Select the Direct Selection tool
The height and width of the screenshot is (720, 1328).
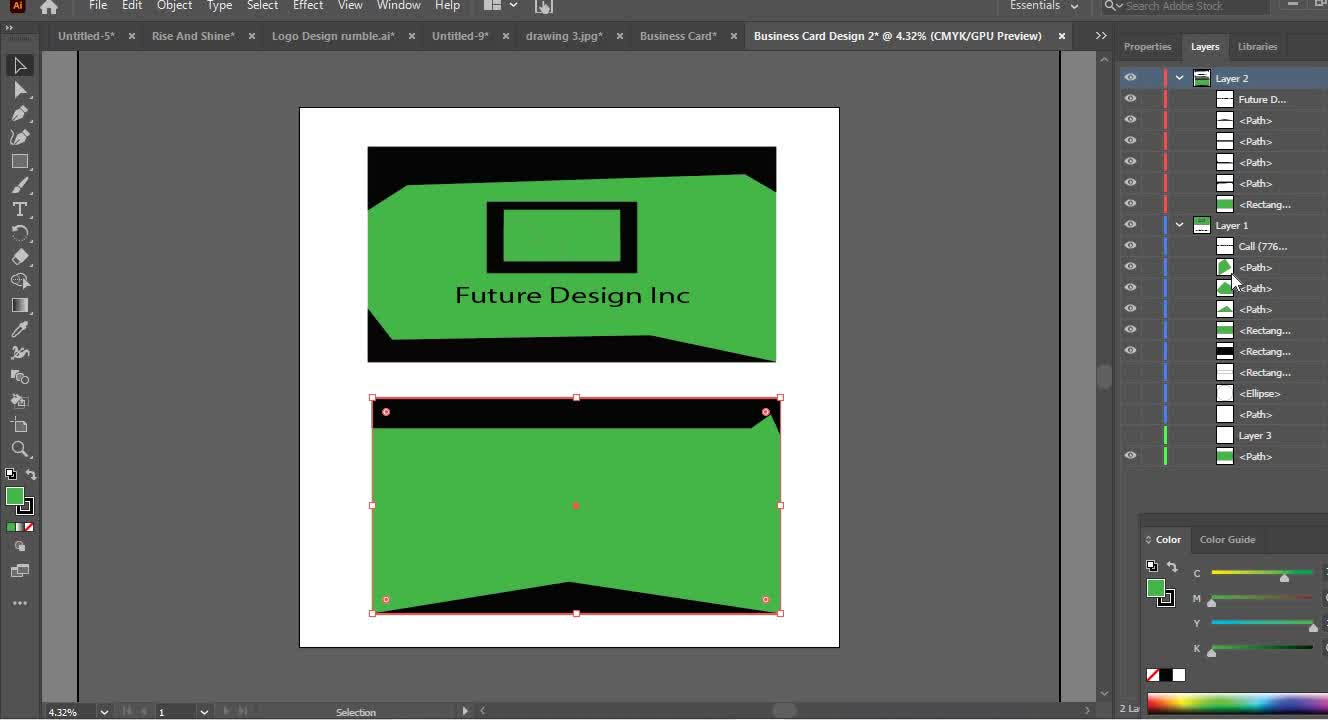tap(20, 90)
